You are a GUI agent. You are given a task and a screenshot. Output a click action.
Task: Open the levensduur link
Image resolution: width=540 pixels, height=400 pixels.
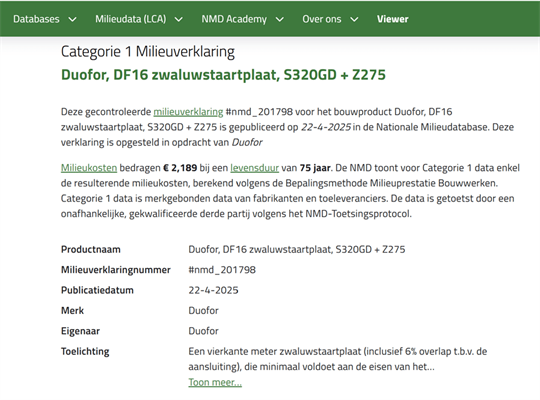coord(255,168)
